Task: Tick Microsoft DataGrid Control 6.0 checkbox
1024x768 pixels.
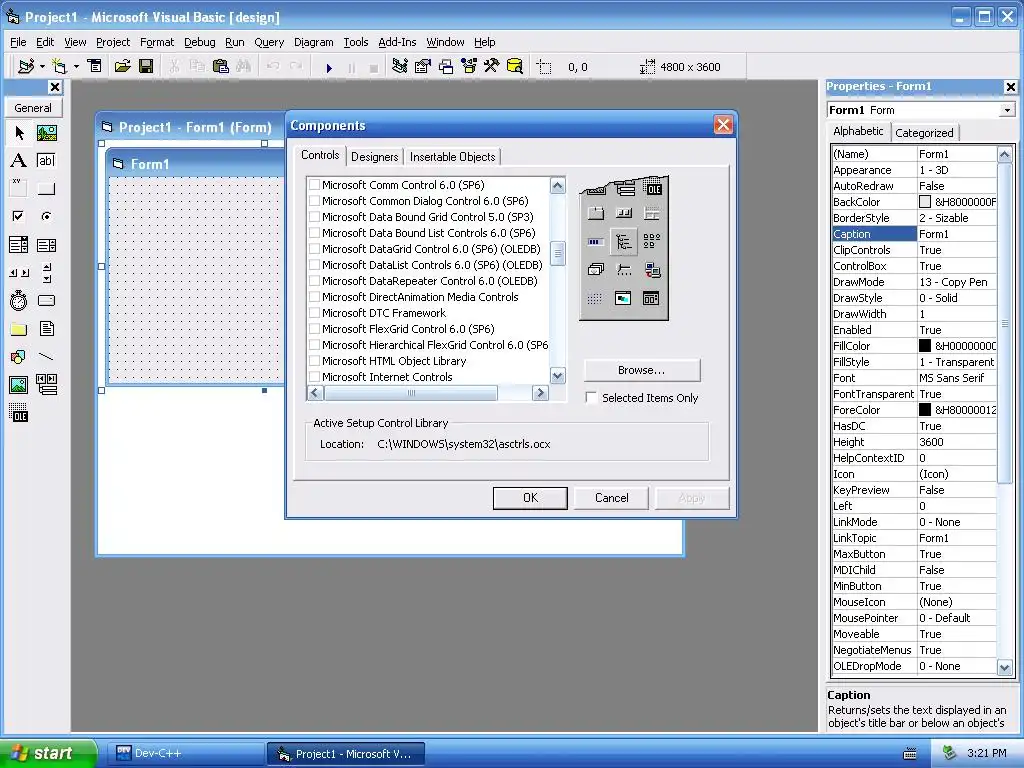Action: tap(314, 249)
